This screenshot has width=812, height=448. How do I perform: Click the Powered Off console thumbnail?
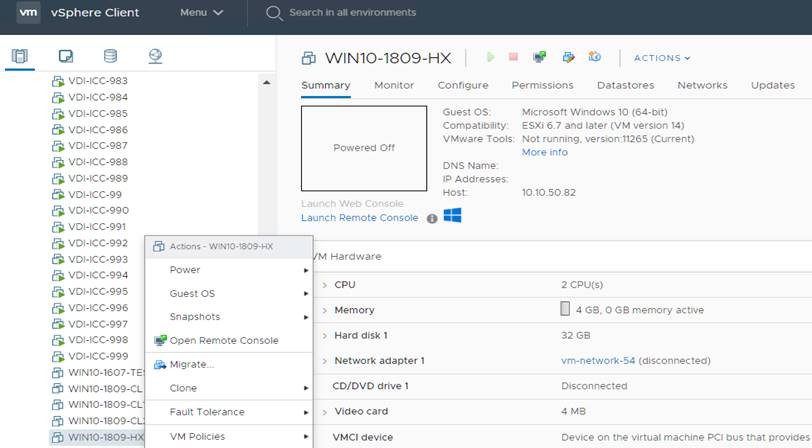click(364, 148)
